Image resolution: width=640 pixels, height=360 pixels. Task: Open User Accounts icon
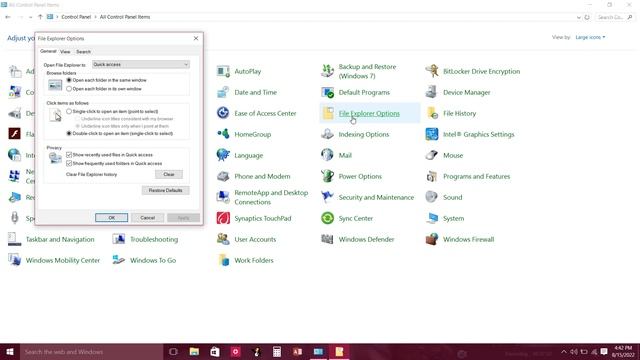tap(223, 239)
